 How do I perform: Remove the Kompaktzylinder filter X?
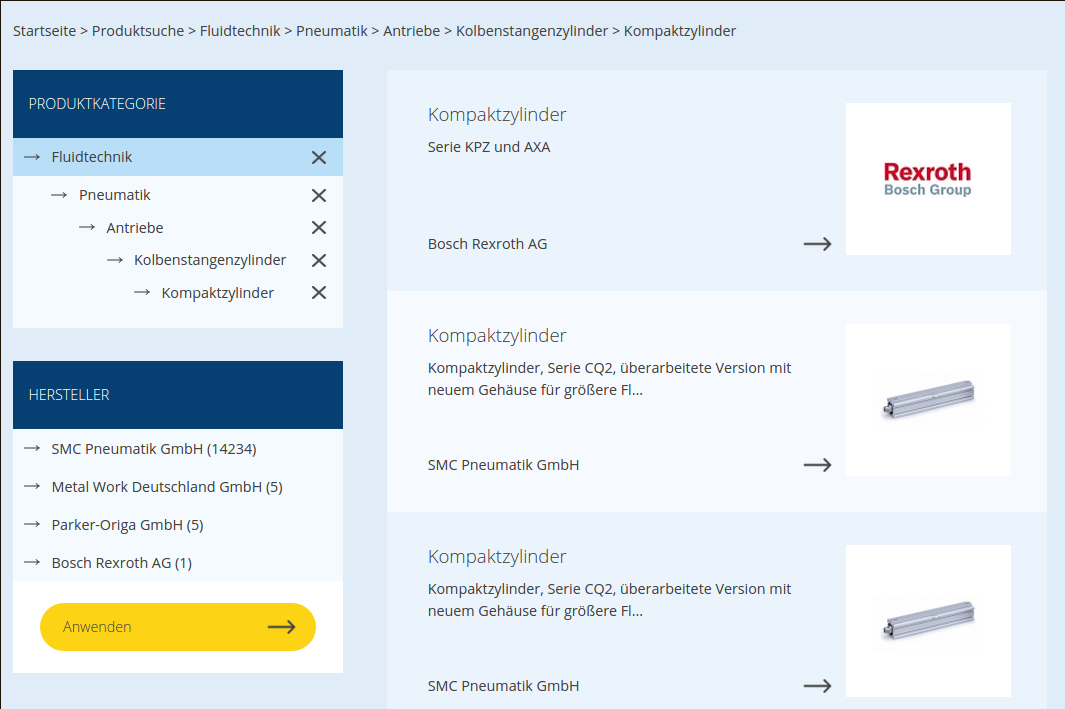pos(319,293)
